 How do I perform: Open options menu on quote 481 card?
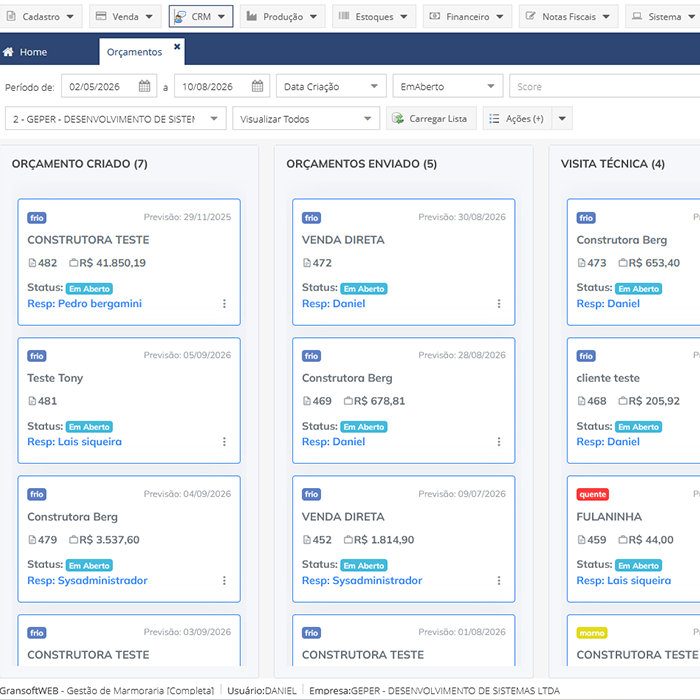pyautogui.click(x=224, y=442)
